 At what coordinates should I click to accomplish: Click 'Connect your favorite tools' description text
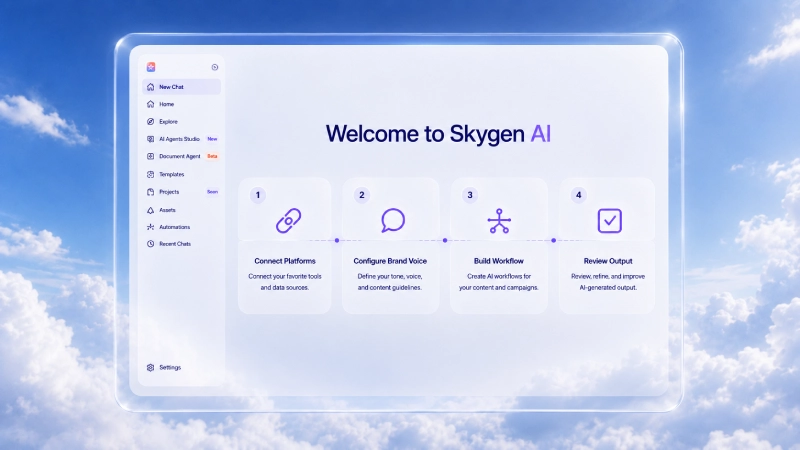[x=285, y=276]
